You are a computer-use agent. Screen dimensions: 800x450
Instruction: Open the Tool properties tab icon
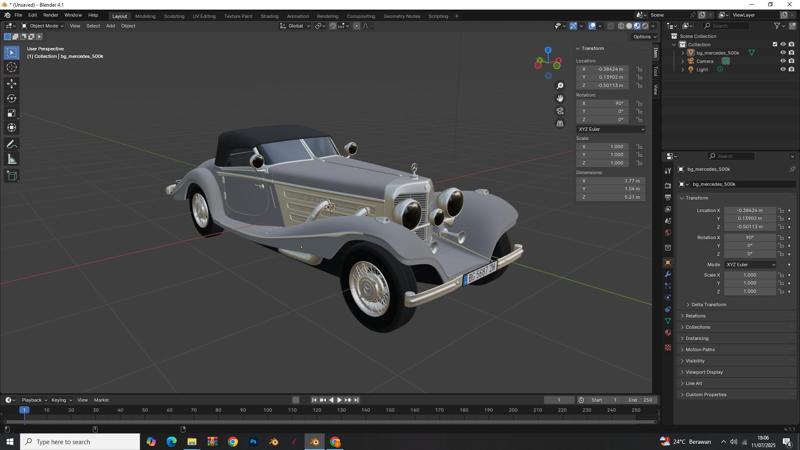tap(668, 171)
